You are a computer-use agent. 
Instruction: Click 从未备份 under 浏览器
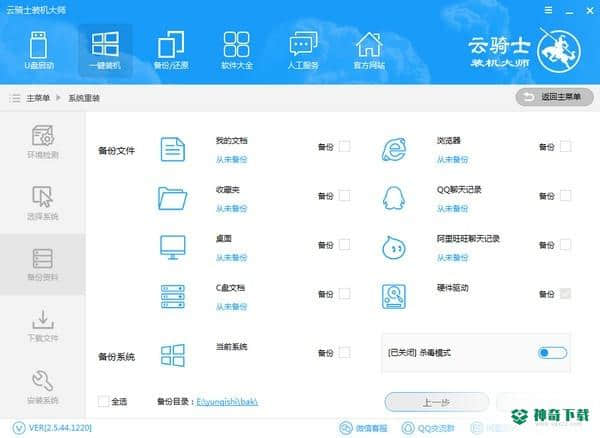point(453,159)
